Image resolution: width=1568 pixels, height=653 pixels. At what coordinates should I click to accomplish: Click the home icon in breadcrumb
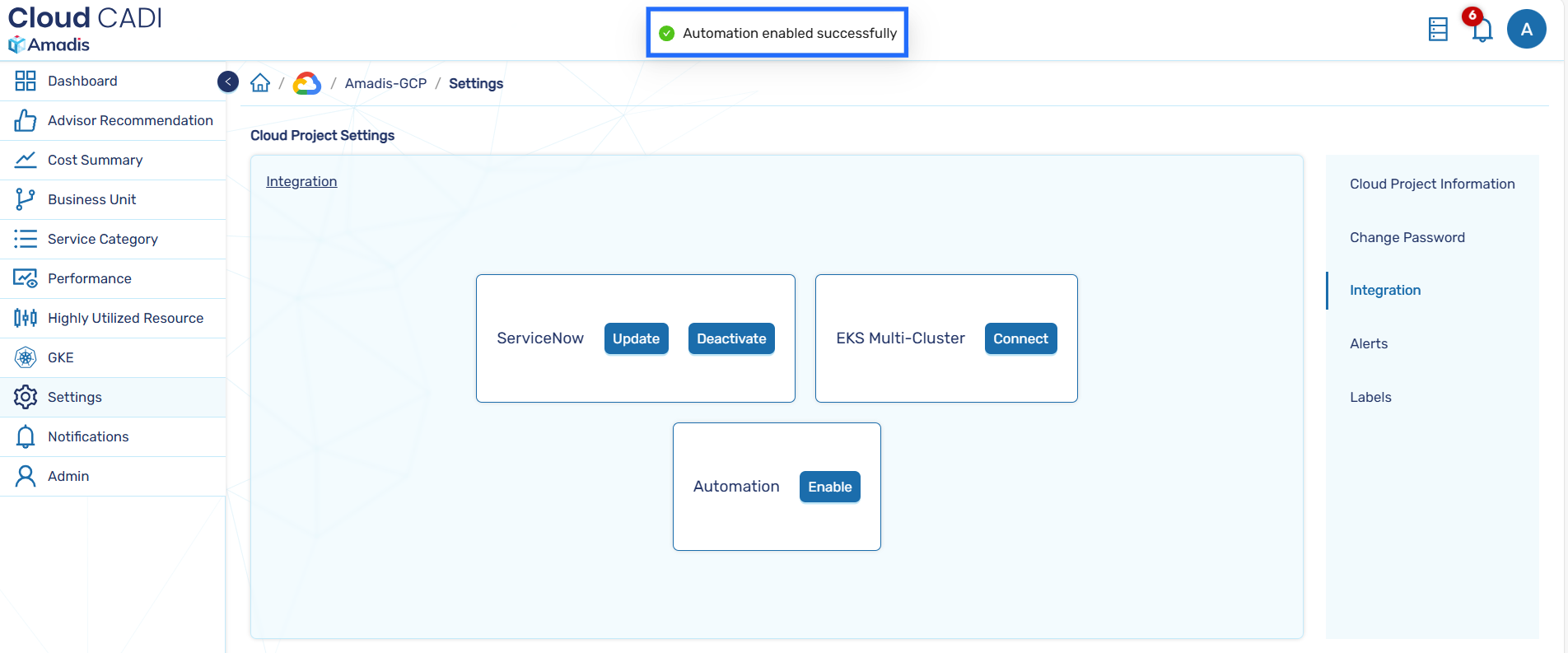point(260,83)
